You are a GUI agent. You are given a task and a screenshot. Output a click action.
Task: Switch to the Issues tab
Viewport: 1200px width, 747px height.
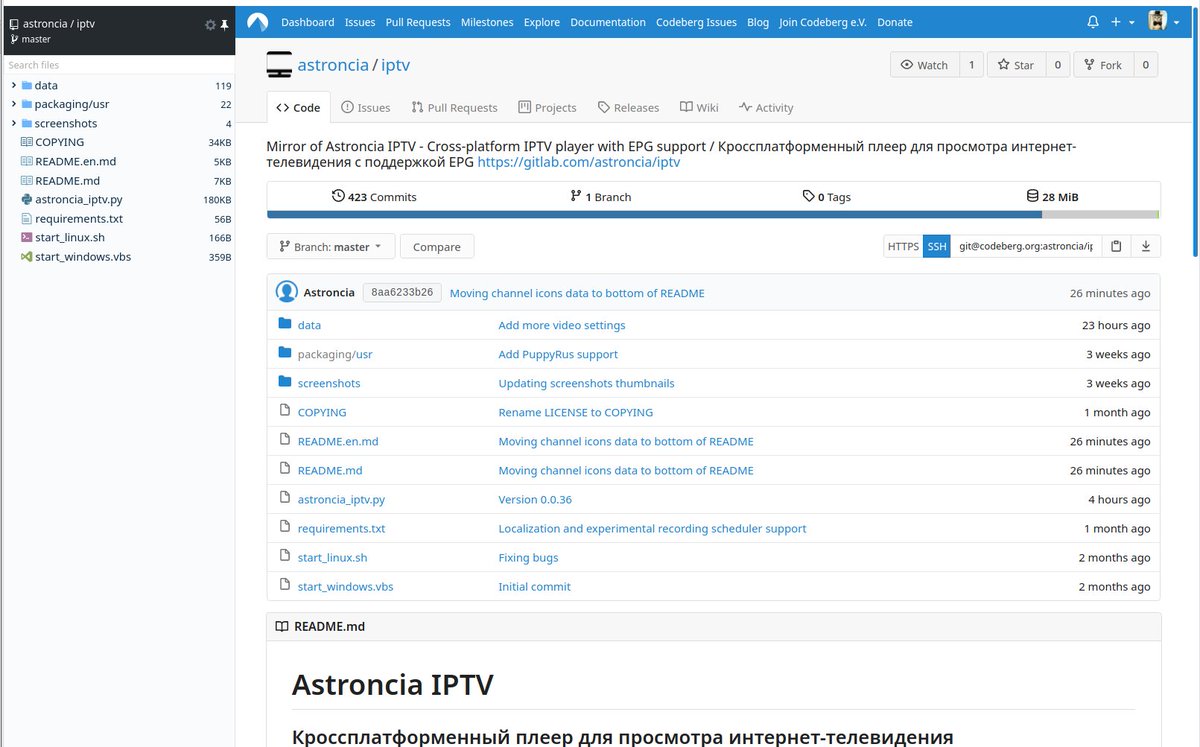click(x=365, y=107)
